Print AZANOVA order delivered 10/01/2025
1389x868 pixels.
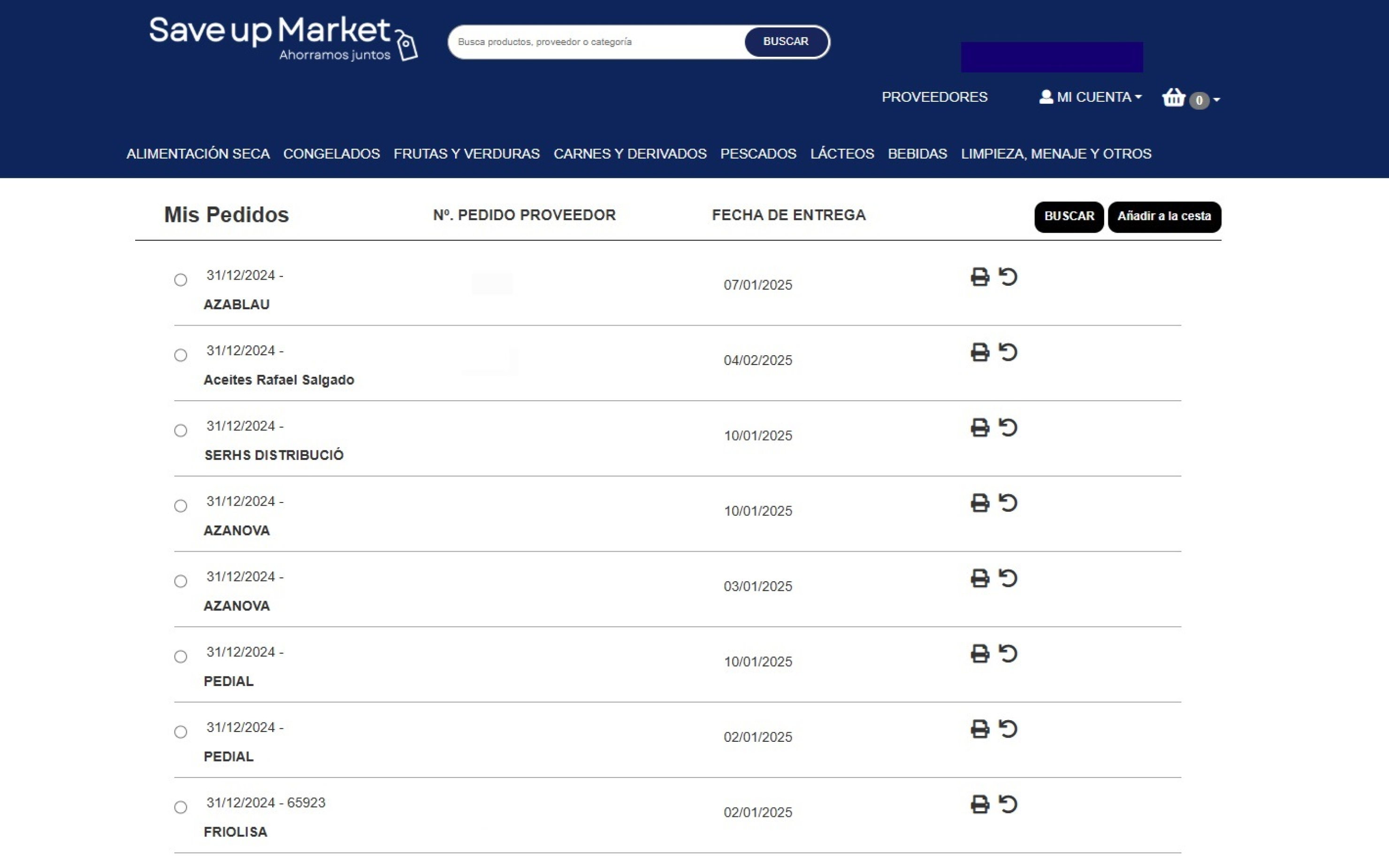pos(980,503)
